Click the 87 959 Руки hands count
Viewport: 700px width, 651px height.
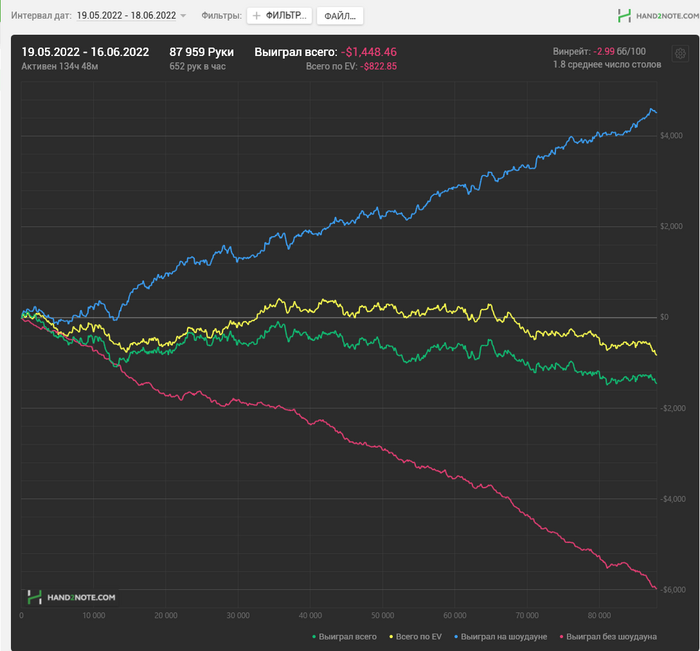point(201,52)
